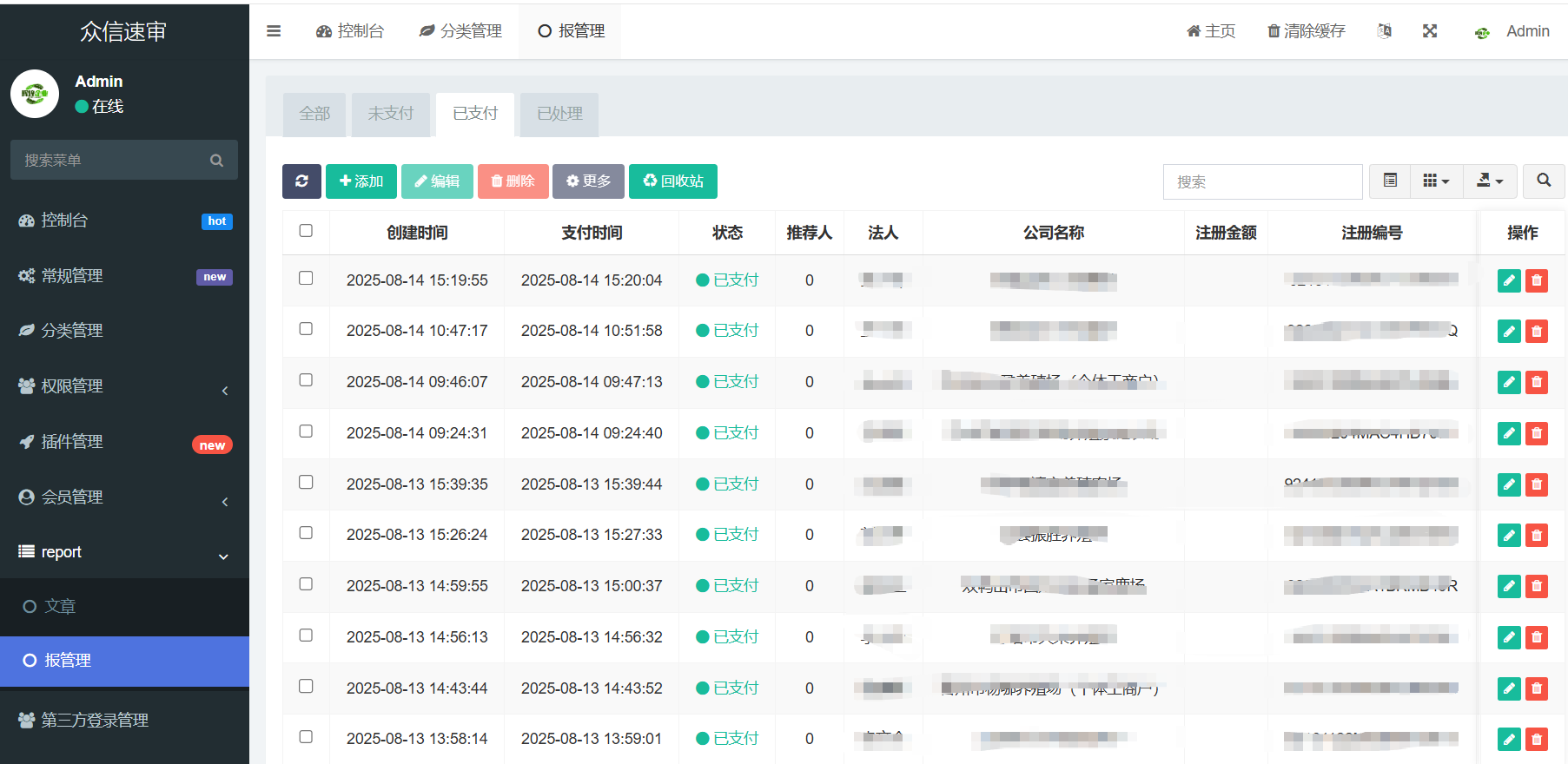The width and height of the screenshot is (1568, 764).
Task: Click the red delete icon in second row
Action: point(1537,332)
